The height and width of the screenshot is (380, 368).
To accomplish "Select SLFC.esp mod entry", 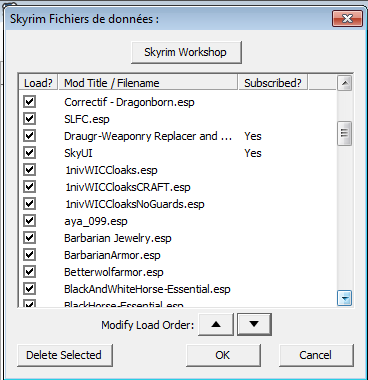I will point(87,119).
